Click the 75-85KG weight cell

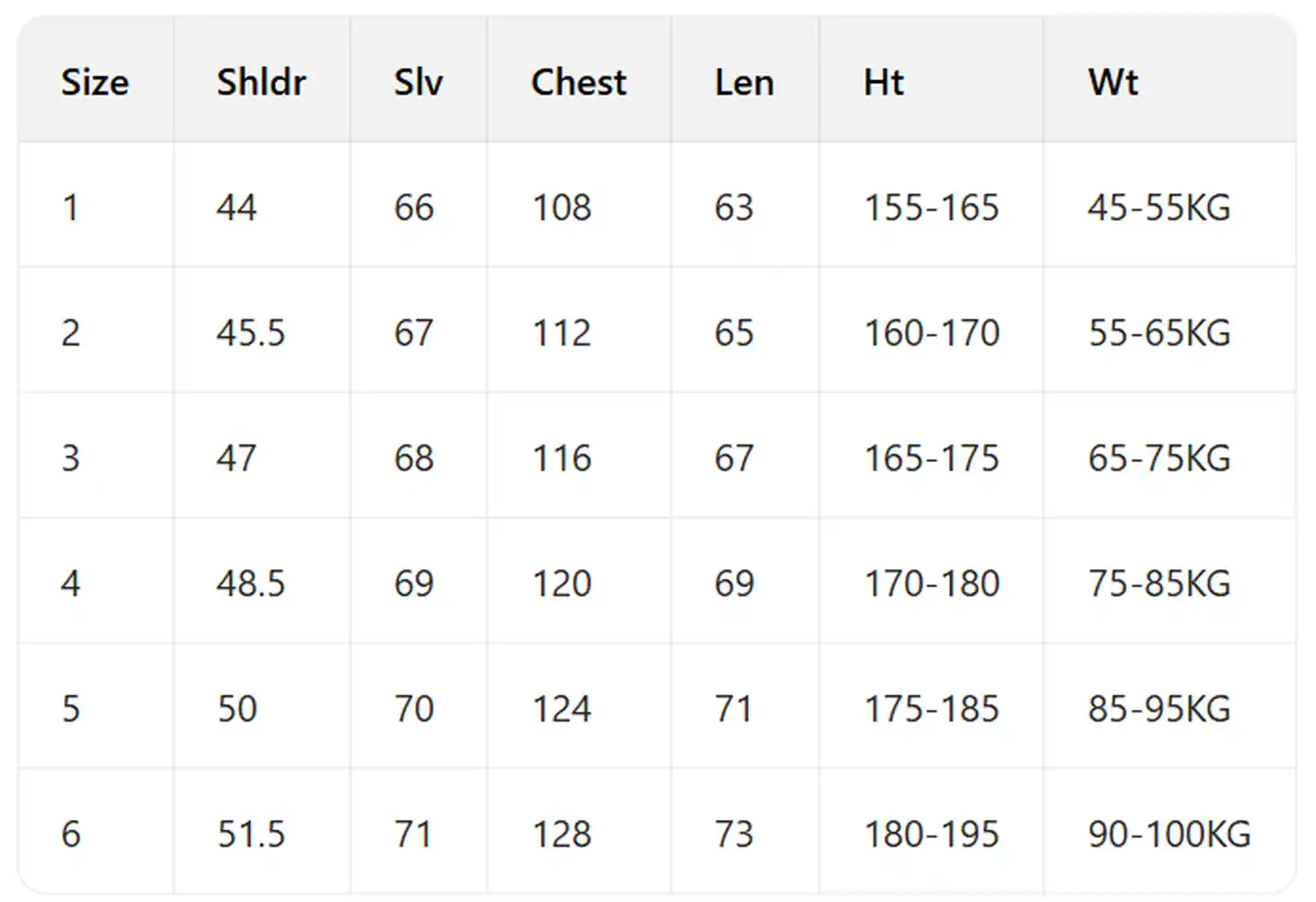(1159, 584)
